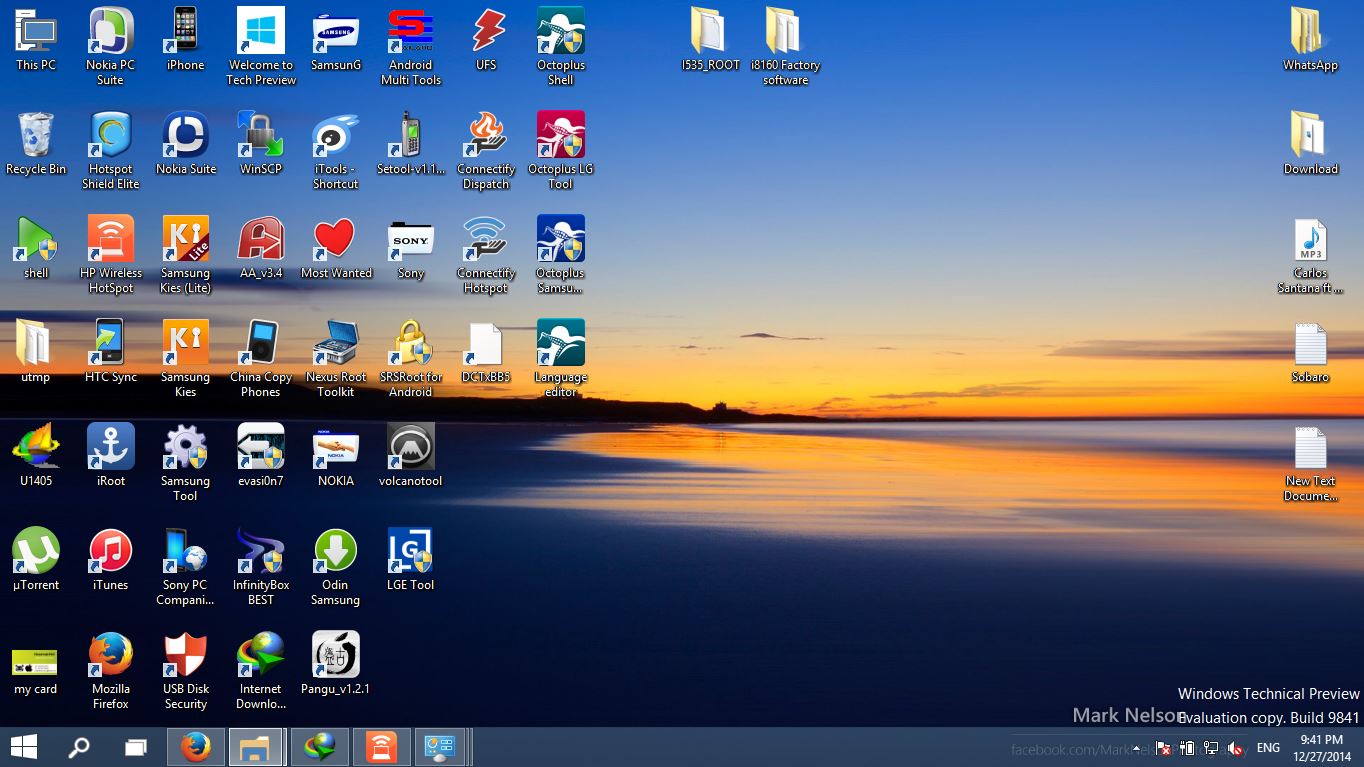Open Search from the taskbar magnifier
The height and width of the screenshot is (767, 1364).
coord(78,747)
